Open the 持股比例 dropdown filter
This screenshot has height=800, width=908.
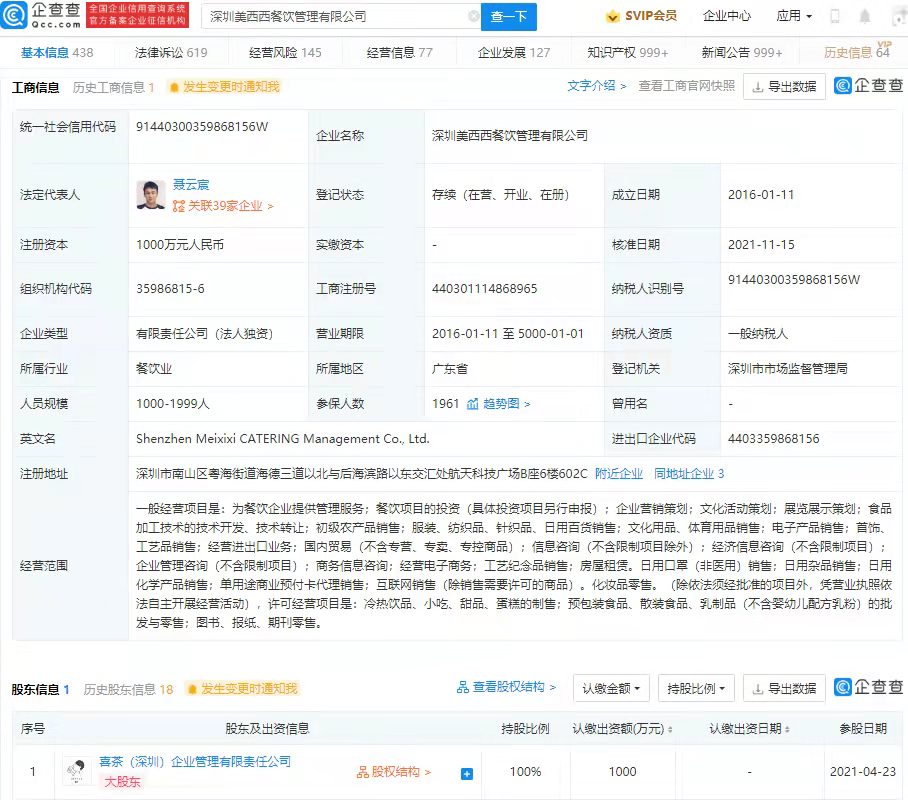click(697, 689)
